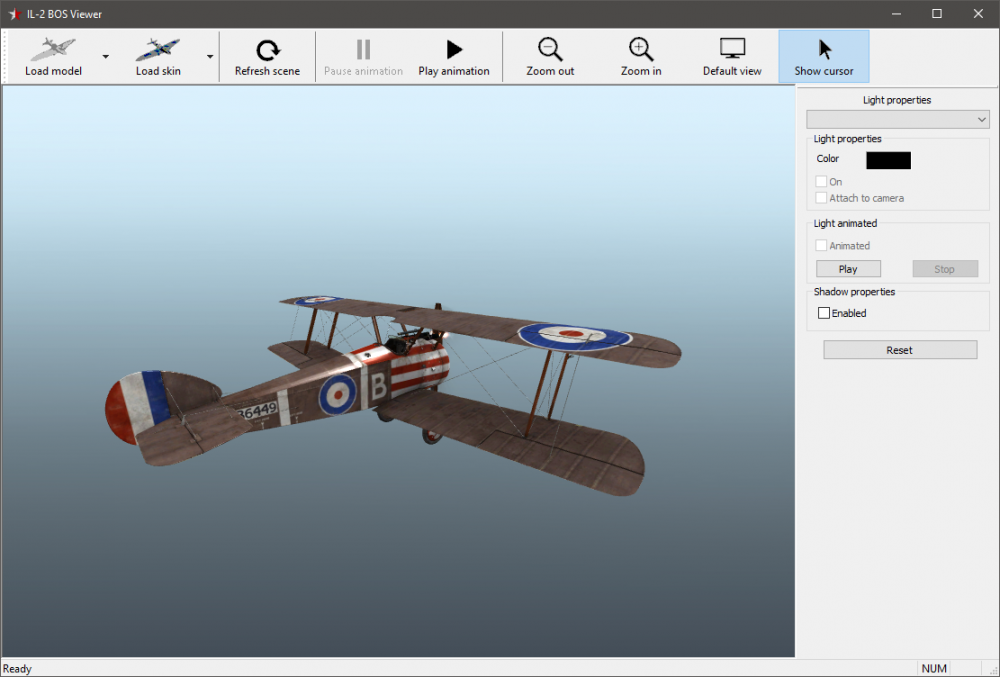Tick the Animated light checkbox

click(x=821, y=245)
